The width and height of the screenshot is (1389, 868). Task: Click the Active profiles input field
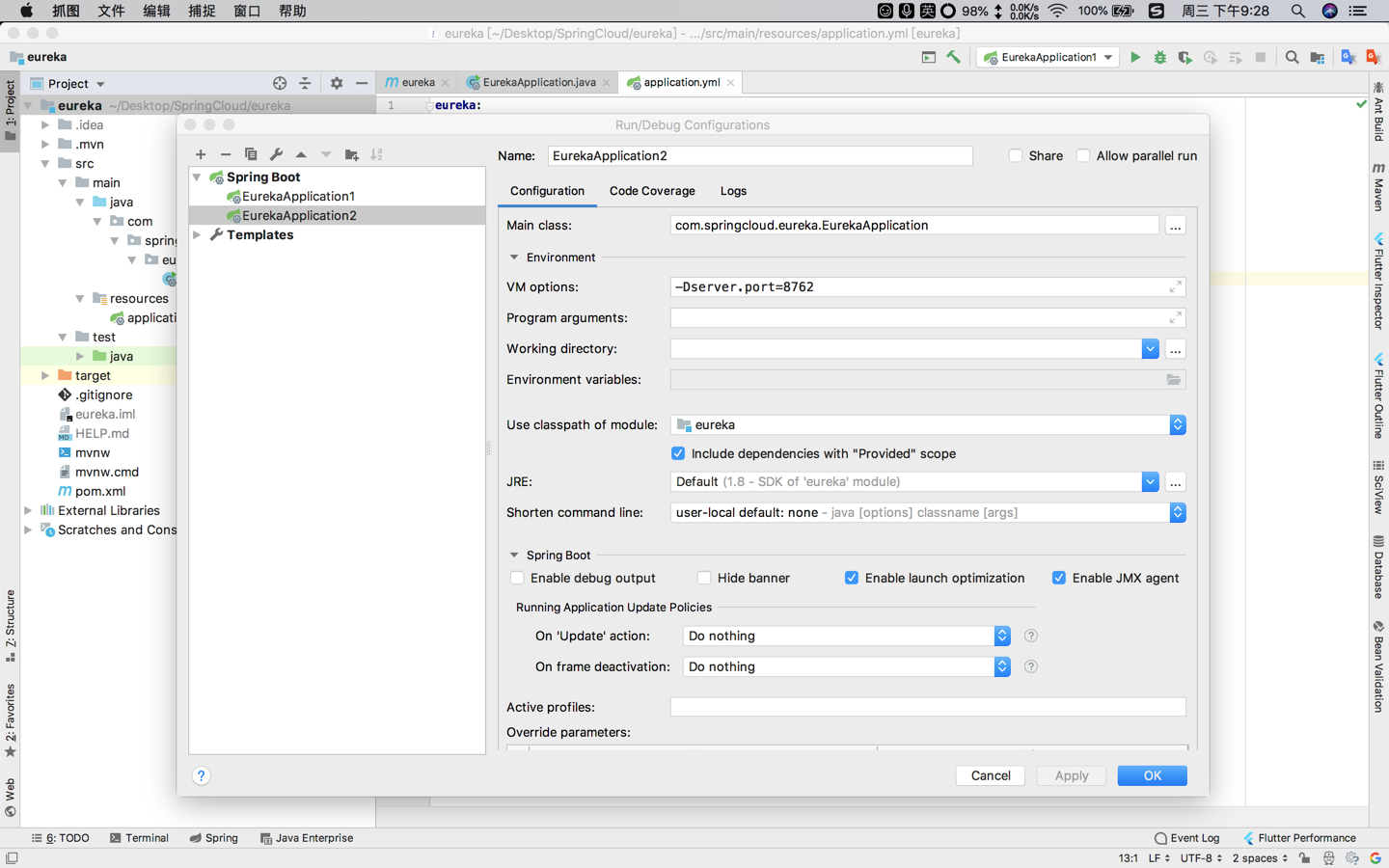(928, 707)
